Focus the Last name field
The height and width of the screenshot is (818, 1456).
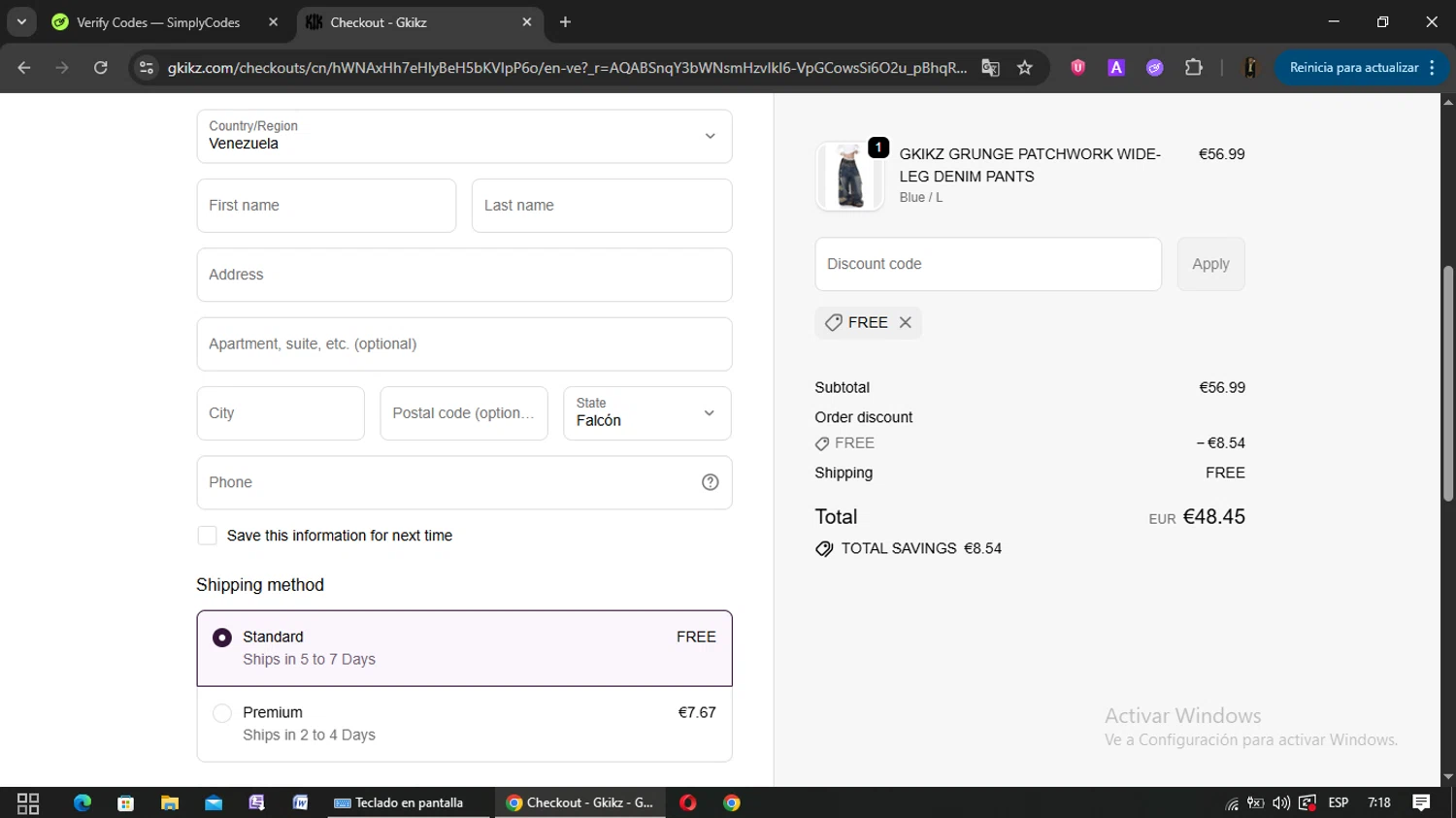[x=602, y=206]
